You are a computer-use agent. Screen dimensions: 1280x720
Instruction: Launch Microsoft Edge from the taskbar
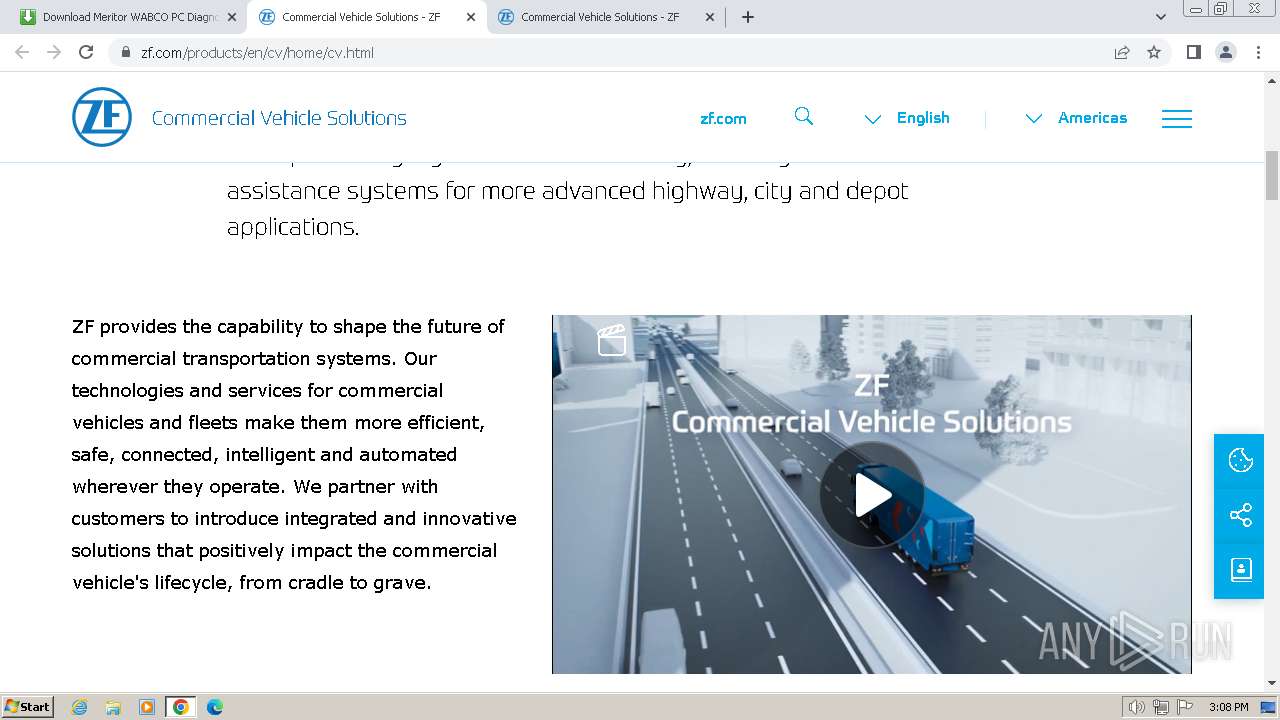tap(215, 707)
